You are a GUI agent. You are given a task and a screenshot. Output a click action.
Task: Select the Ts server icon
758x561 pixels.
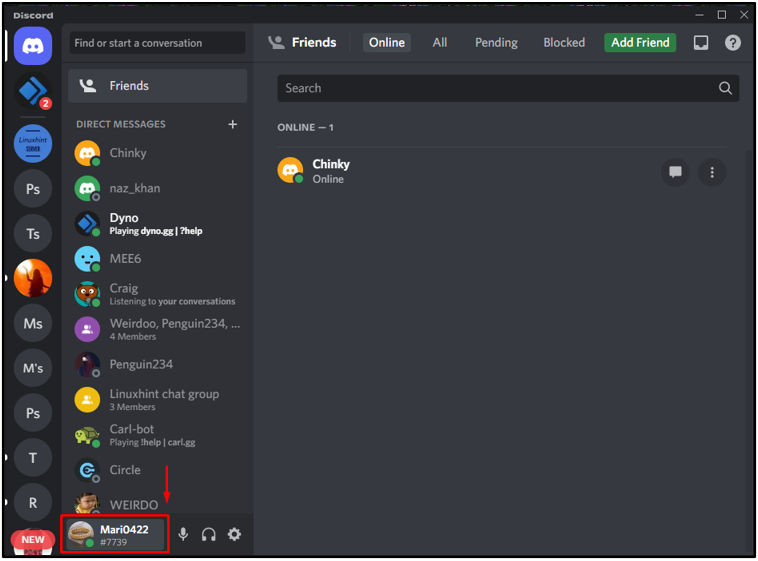pos(33,234)
